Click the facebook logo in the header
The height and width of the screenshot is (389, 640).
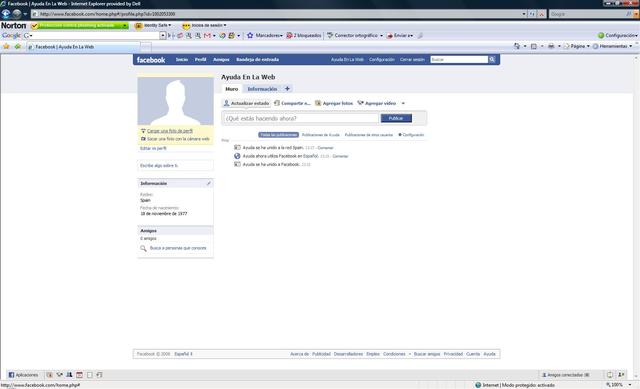151,60
